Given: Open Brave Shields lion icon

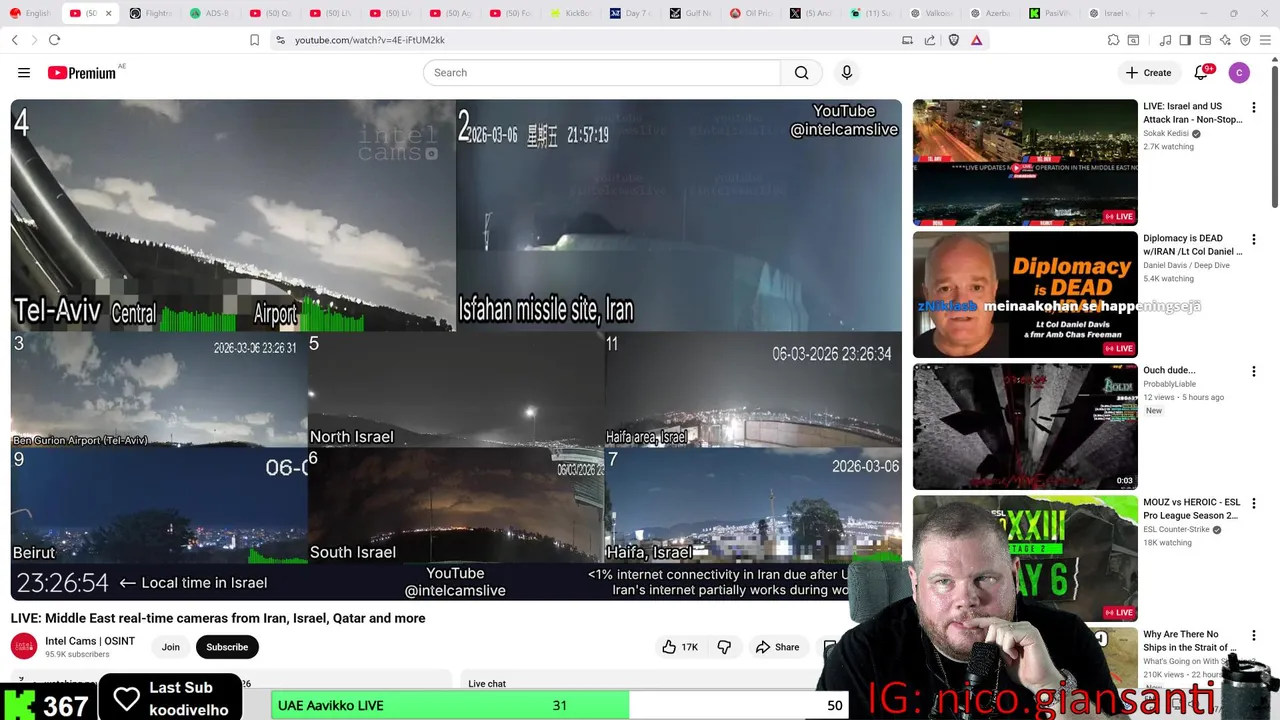Looking at the screenshot, I should [x=954, y=40].
